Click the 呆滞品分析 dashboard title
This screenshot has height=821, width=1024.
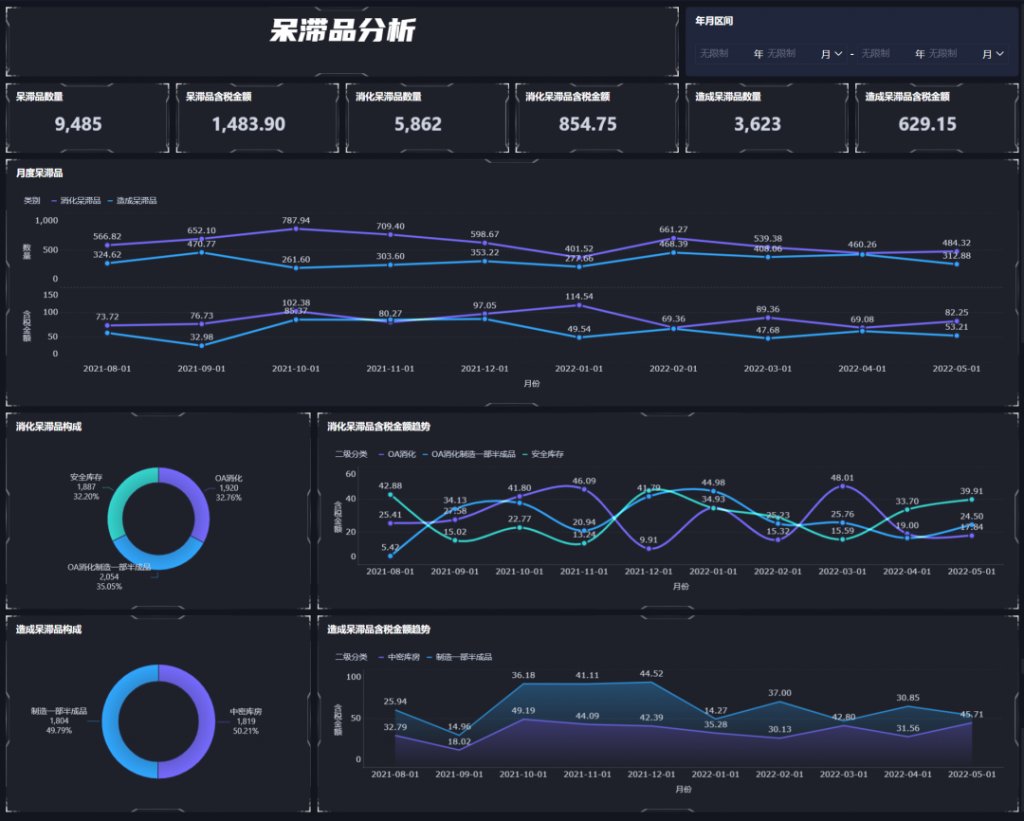(342, 31)
